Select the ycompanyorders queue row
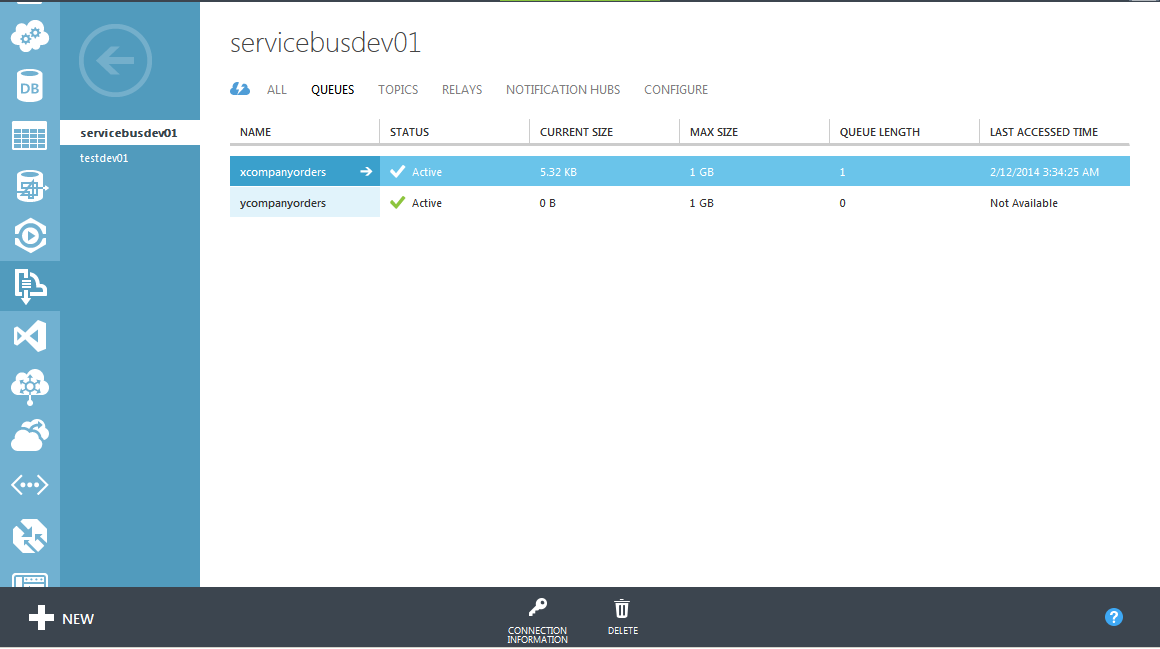 (x=680, y=203)
